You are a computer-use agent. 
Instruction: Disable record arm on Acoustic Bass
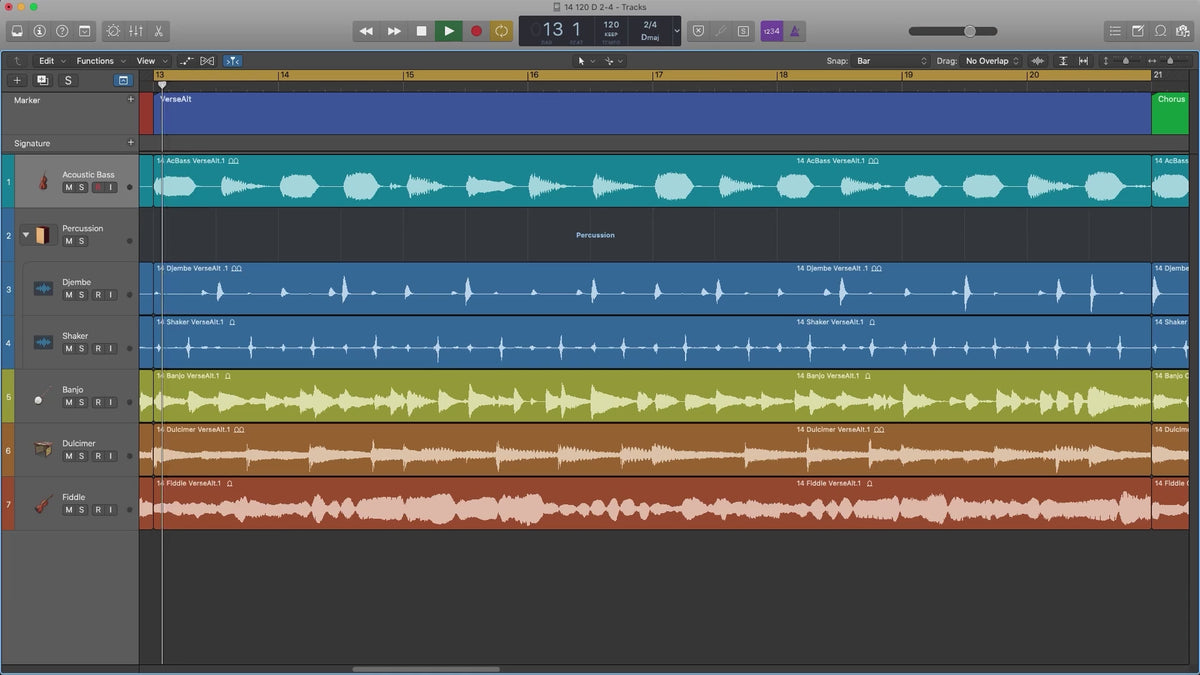(x=97, y=188)
